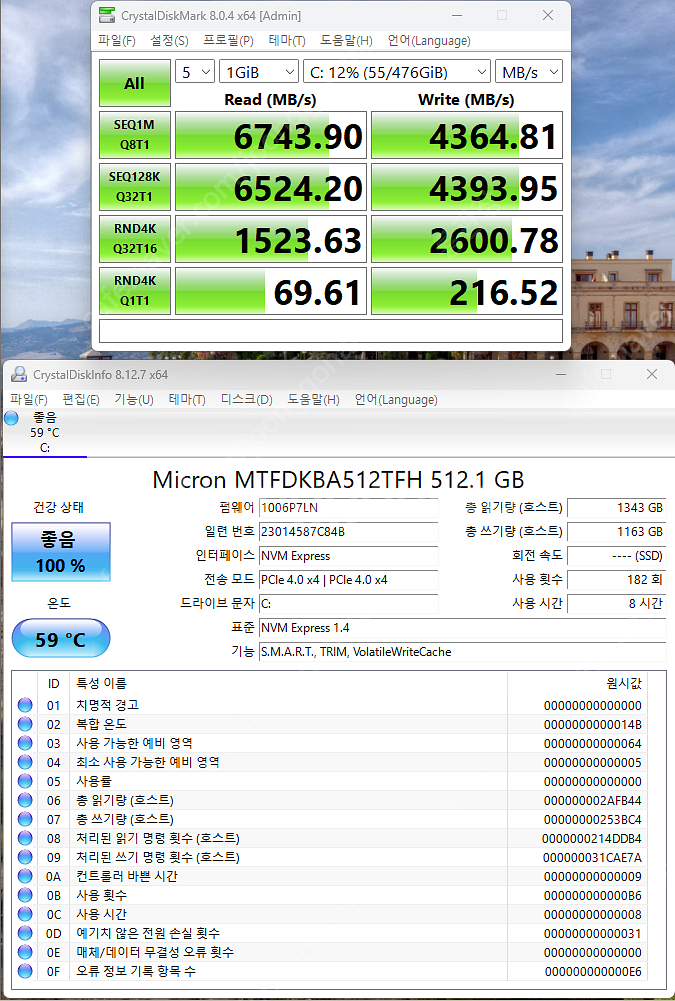The width and height of the screenshot is (675, 1001).
Task: Open 프로필(P) menu in CrystalDiskMark
Action: click(229, 41)
